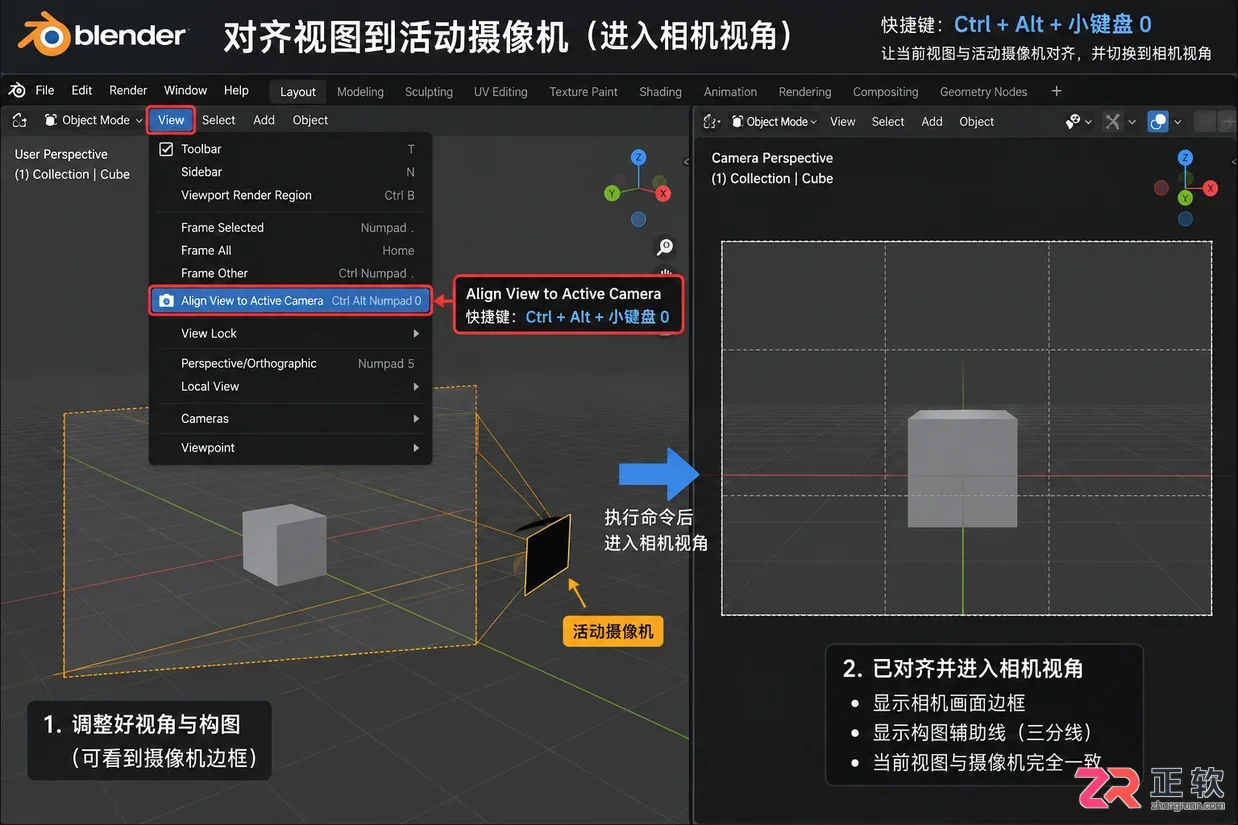This screenshot has height=825, width=1238.
Task: Switch to the Layout workspace tab
Action: point(298,92)
